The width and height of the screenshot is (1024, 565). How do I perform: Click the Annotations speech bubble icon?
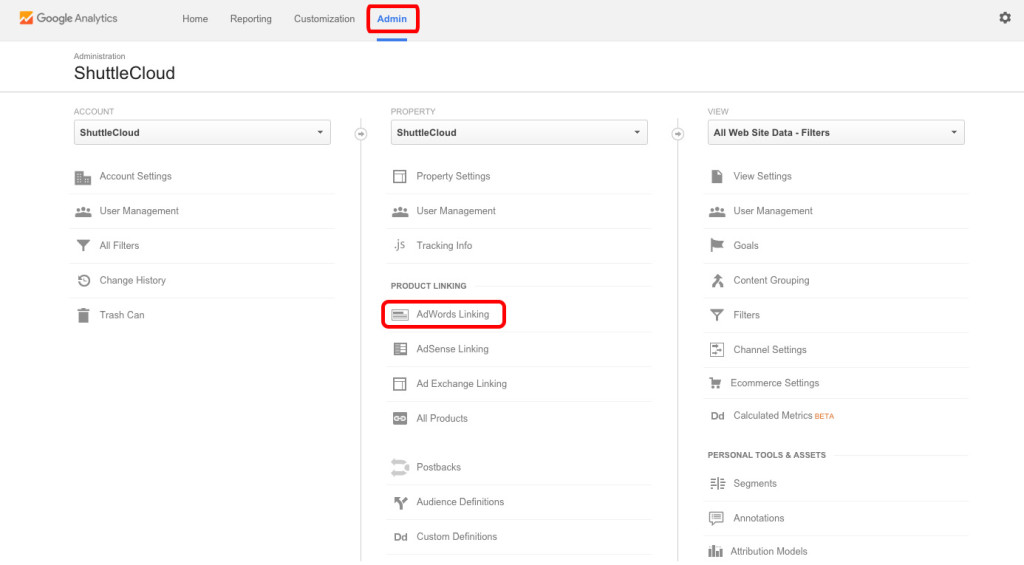[716, 518]
